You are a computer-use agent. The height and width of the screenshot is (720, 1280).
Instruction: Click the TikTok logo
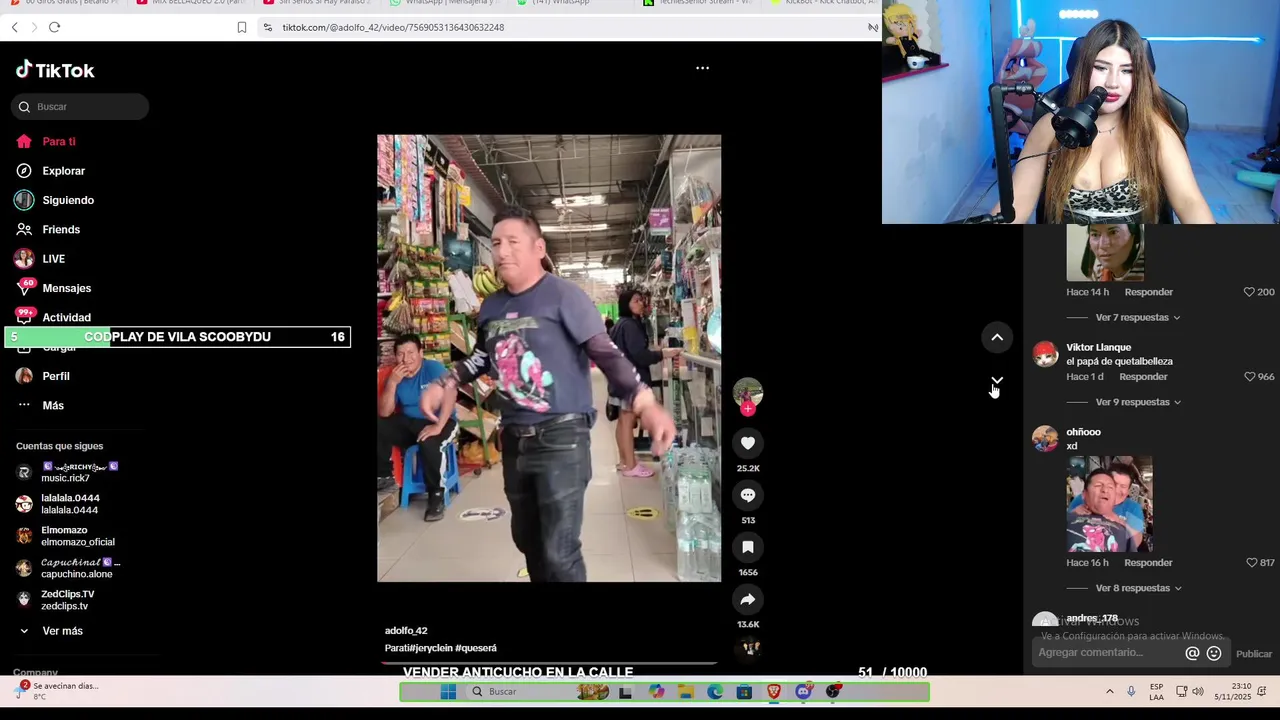click(x=55, y=70)
